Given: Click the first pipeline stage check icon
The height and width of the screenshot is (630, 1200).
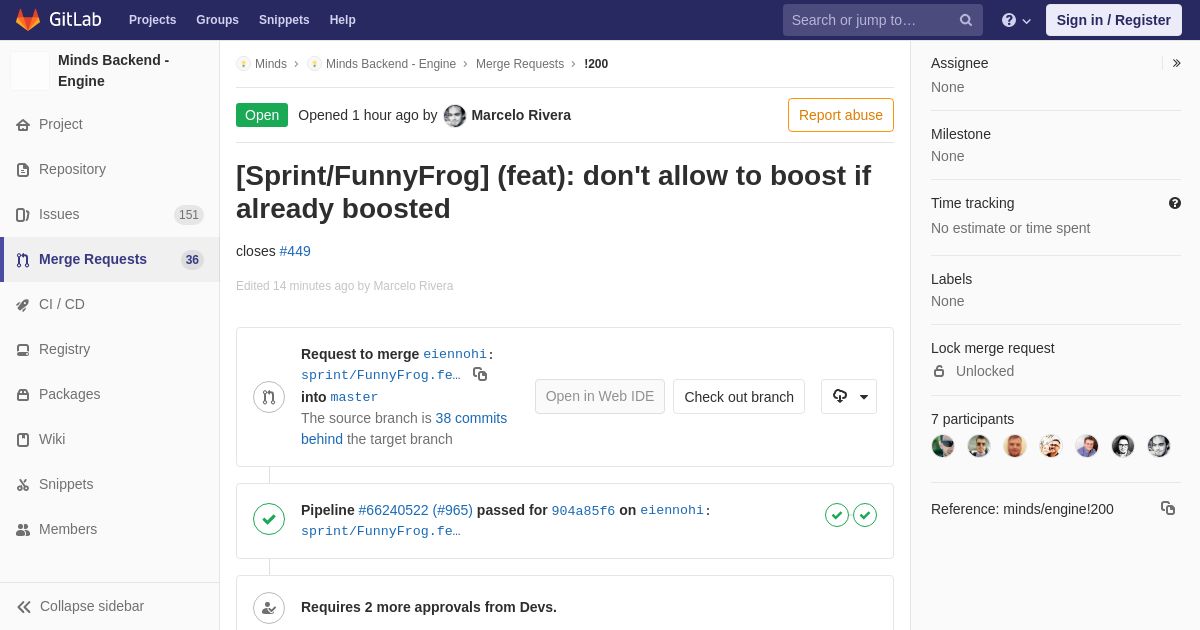Looking at the screenshot, I should (x=837, y=515).
